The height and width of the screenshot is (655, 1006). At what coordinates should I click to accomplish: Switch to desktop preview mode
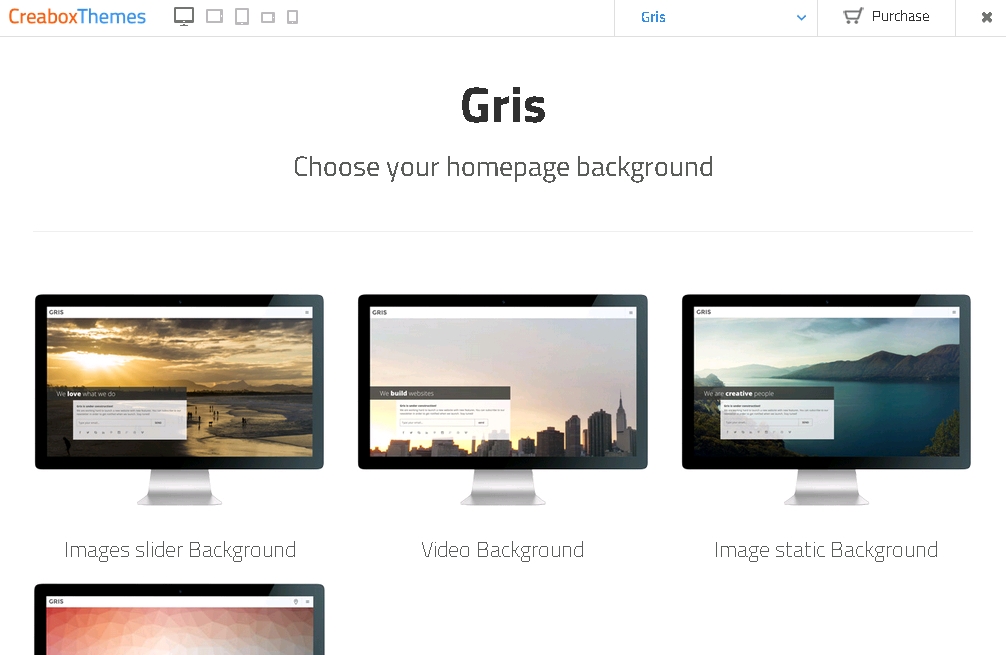[184, 17]
